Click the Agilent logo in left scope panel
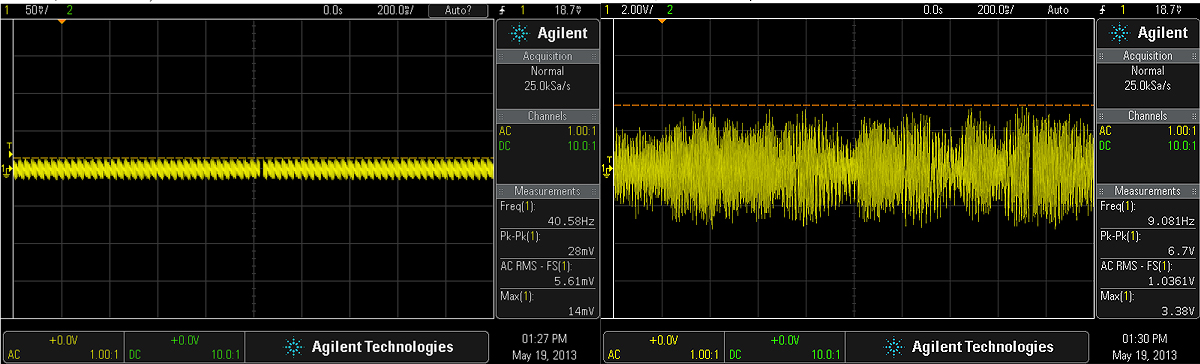This screenshot has height=364, width=1200. [x=548, y=33]
